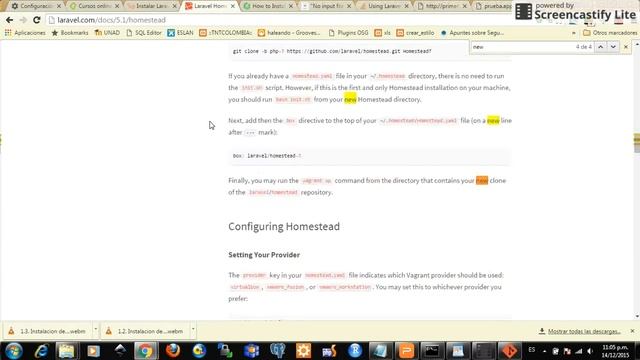Image resolution: width=640 pixels, height=360 pixels.
Task: Close the Laravel Homestead tab
Action: (233, 6)
